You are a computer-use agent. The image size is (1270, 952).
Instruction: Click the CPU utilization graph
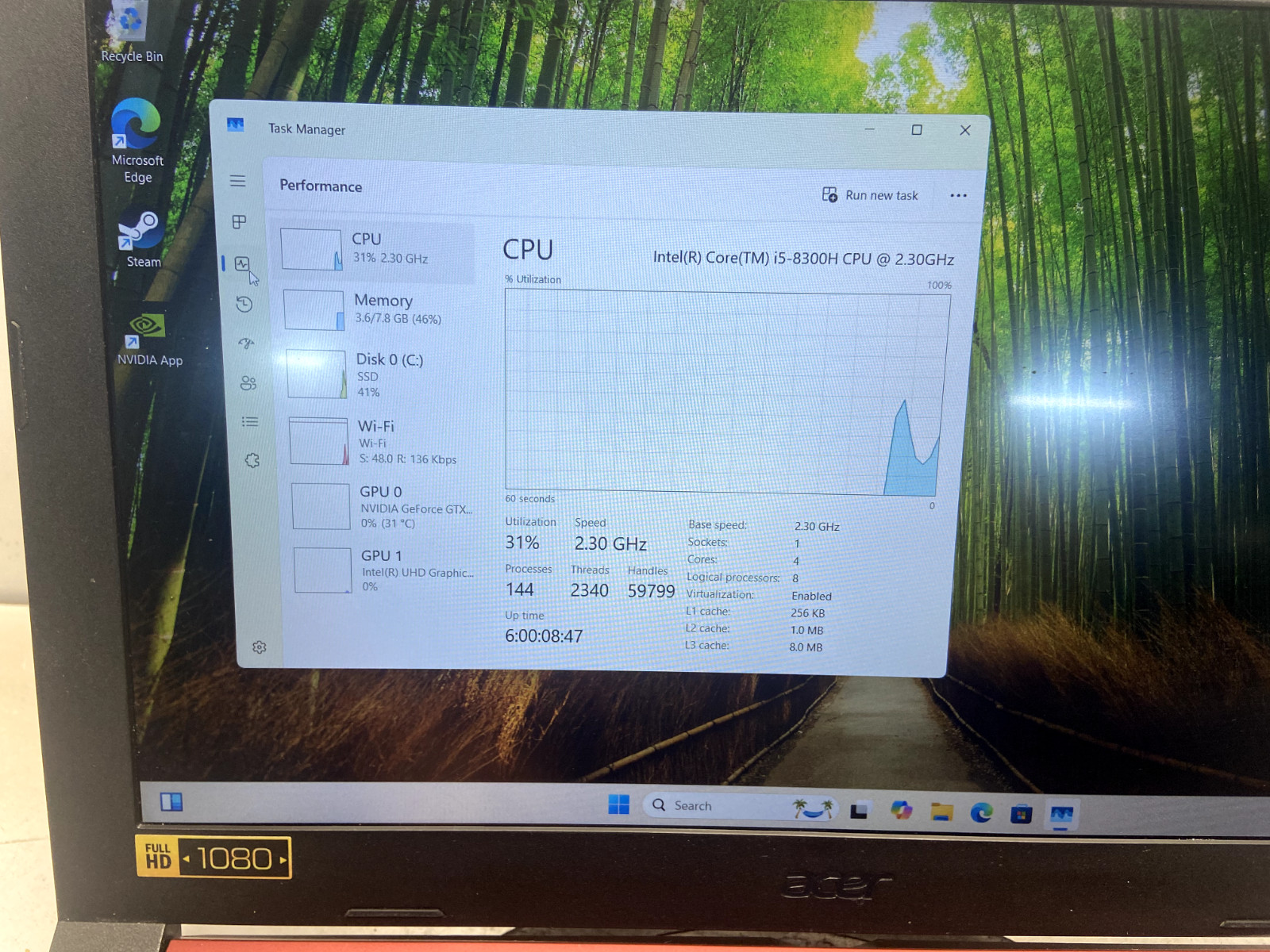[x=726, y=393]
